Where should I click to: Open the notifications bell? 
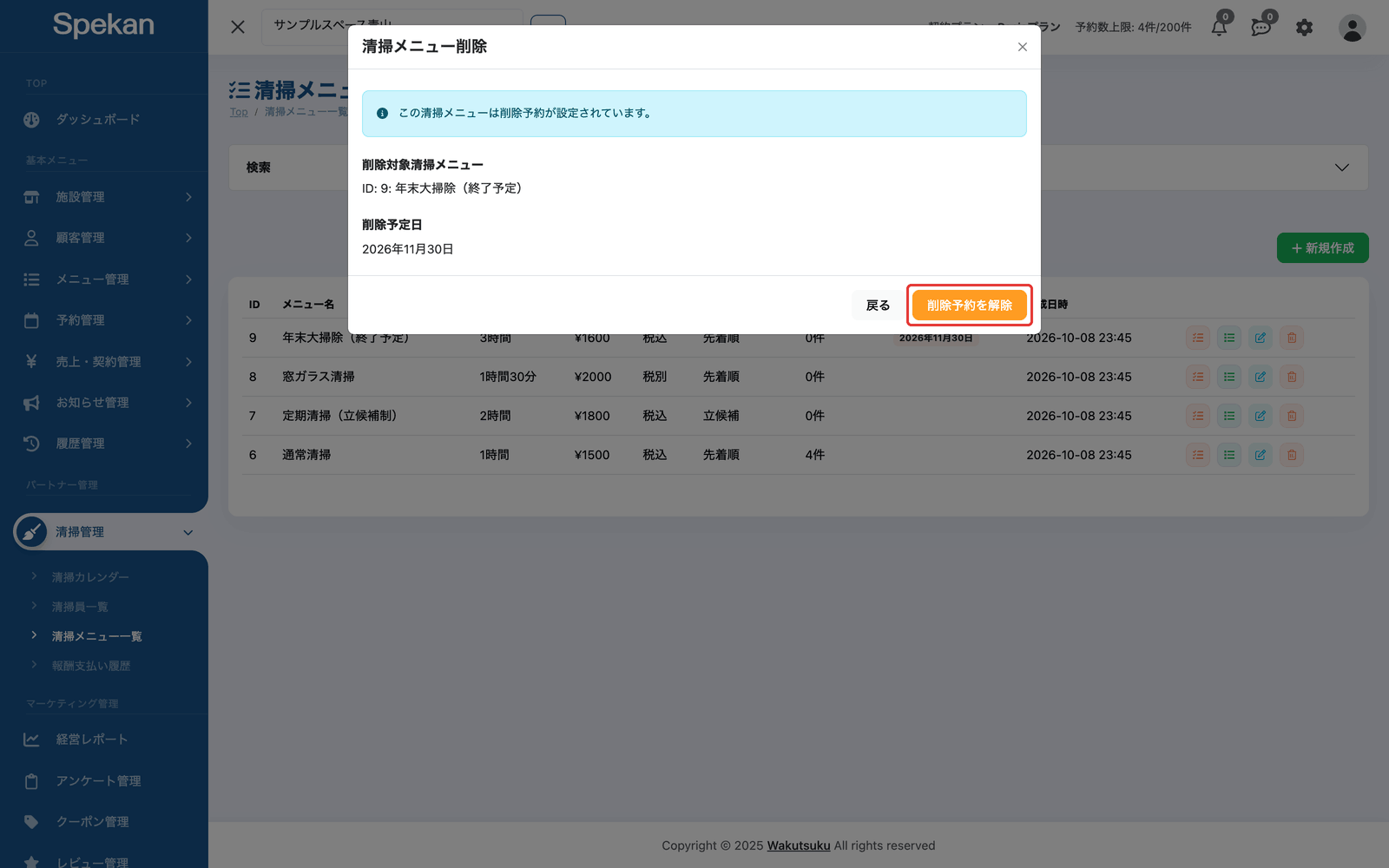point(1220,27)
